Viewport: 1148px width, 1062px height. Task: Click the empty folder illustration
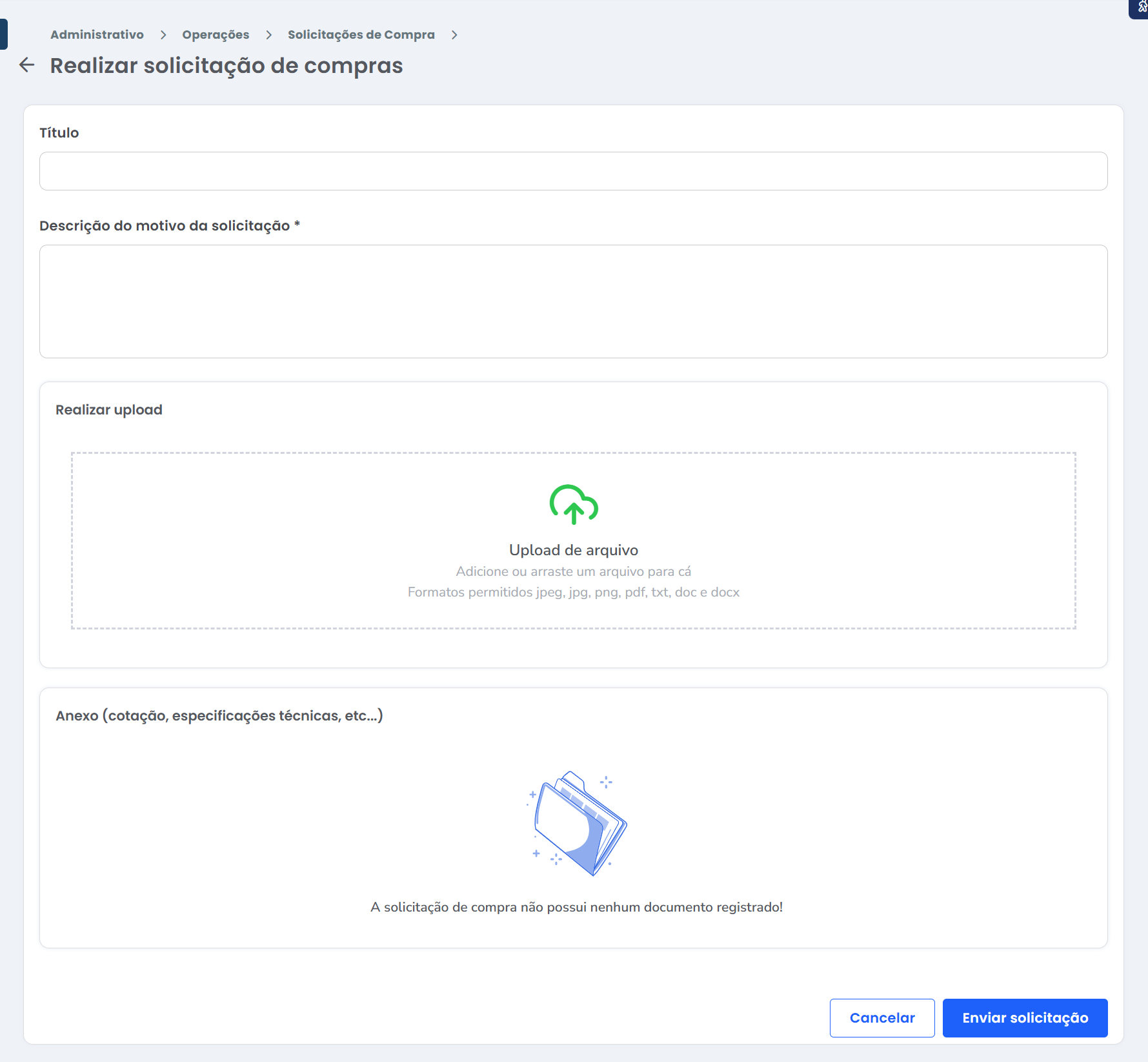(x=577, y=823)
